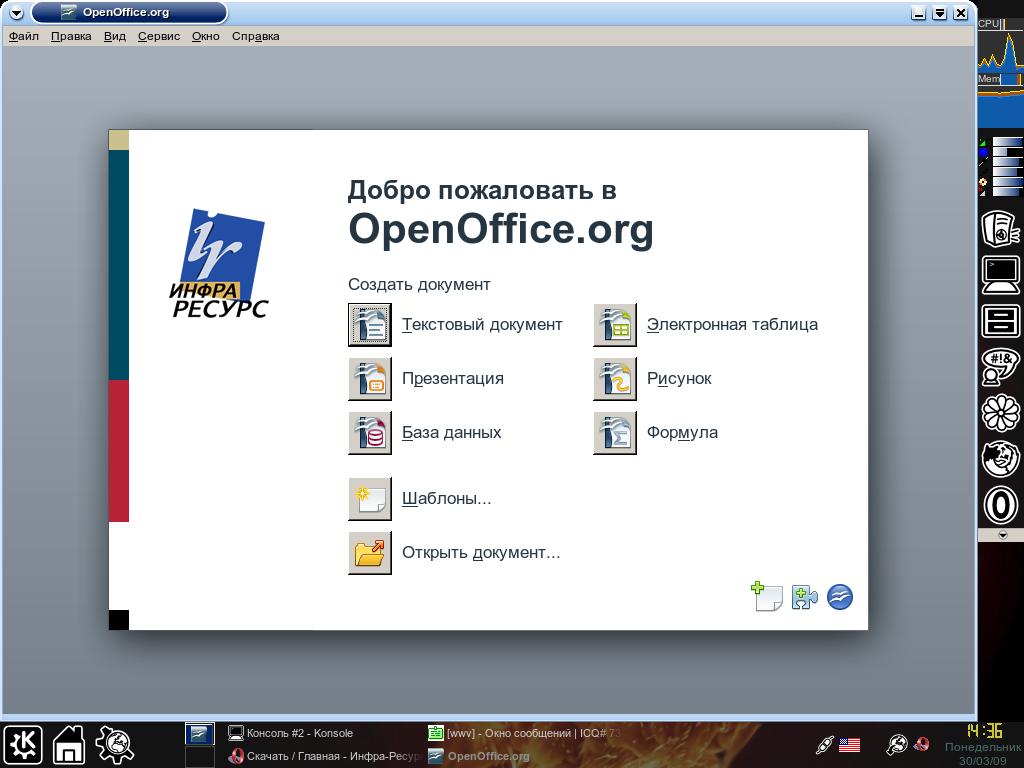Screen dimensions: 1024x768
Task: Click the База данных icon
Action: [x=369, y=433]
